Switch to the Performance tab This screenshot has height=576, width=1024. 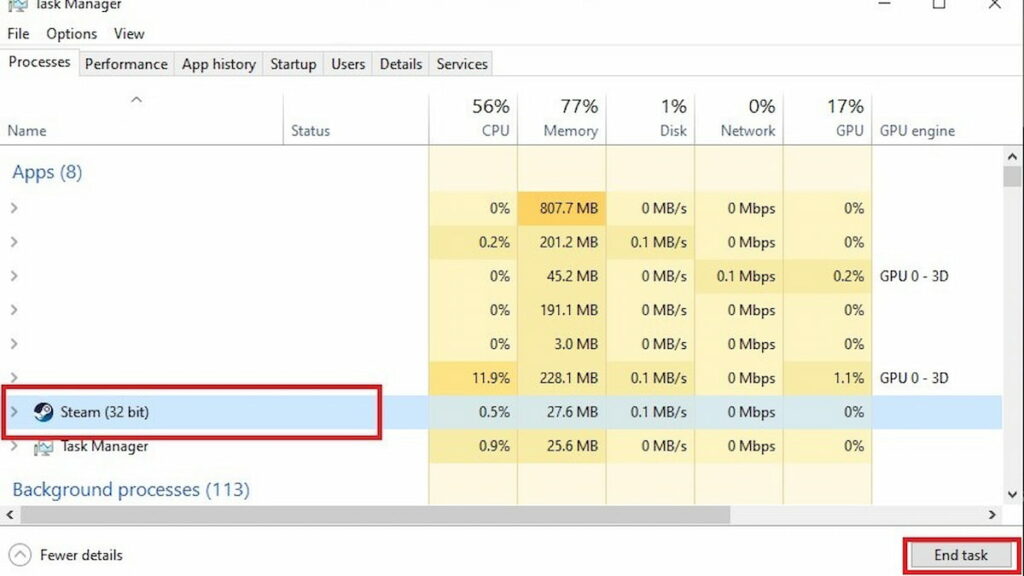click(126, 64)
